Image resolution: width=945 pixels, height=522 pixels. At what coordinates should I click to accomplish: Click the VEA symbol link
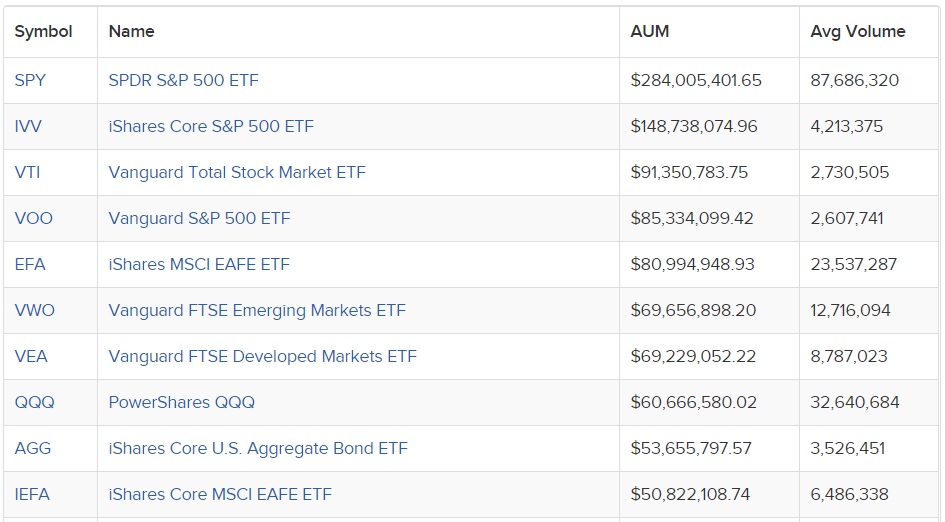pos(31,356)
